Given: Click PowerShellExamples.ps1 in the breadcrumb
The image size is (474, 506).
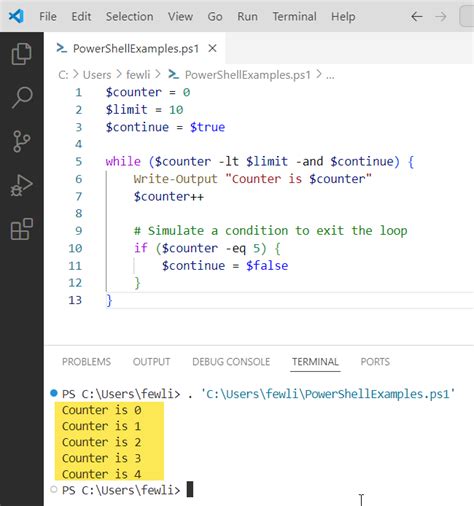Looking at the screenshot, I should 248,75.
